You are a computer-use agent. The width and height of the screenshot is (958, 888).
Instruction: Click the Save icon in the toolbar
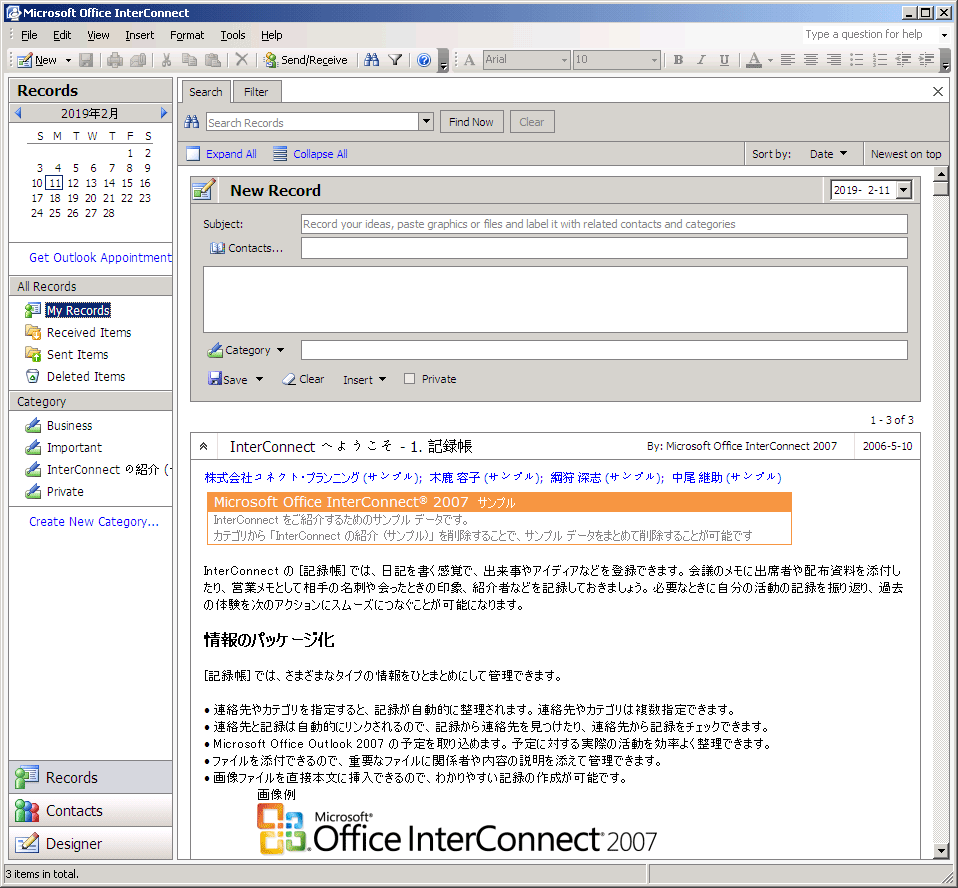pos(86,60)
